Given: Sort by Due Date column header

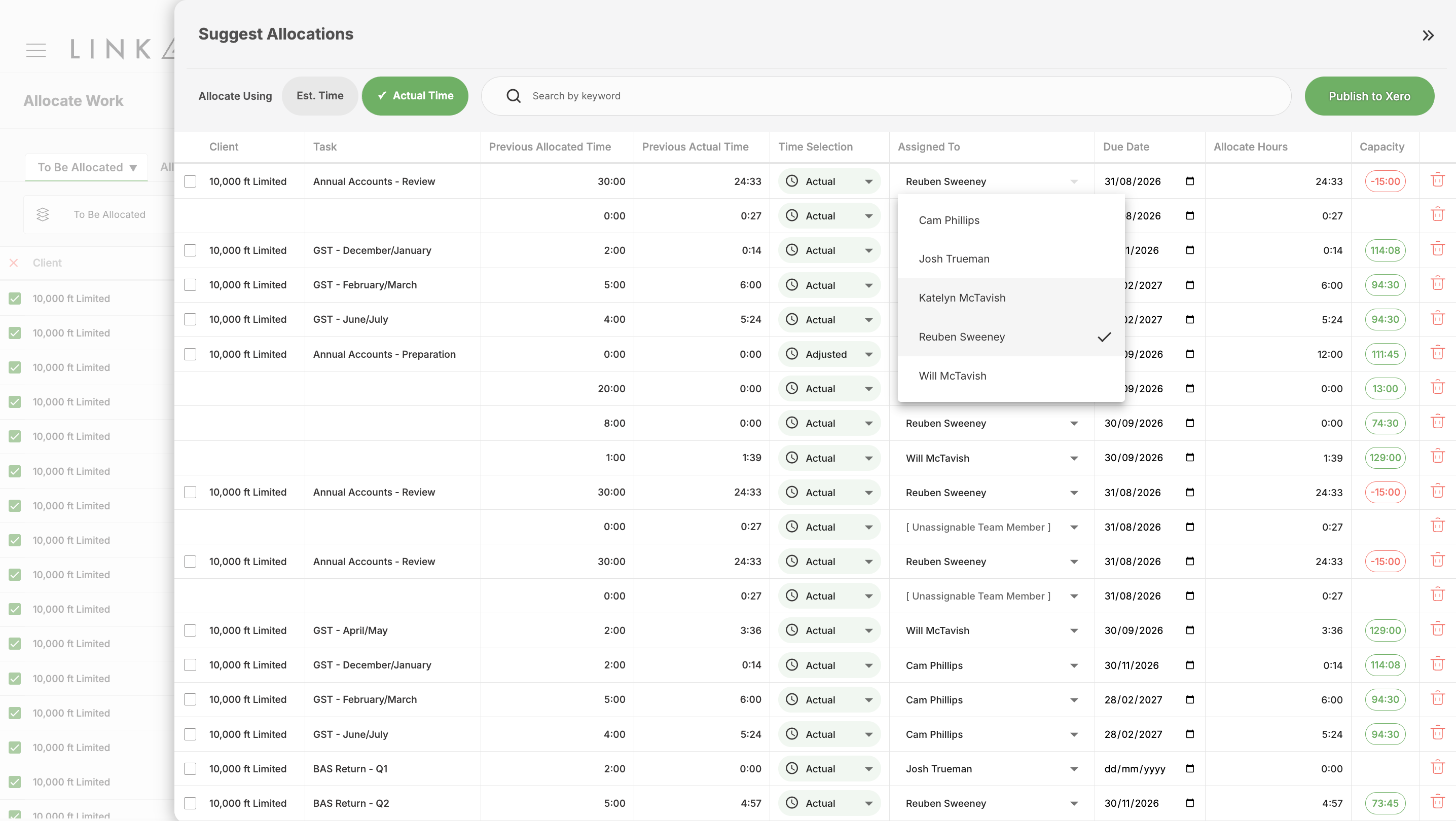Looking at the screenshot, I should click(x=1126, y=147).
